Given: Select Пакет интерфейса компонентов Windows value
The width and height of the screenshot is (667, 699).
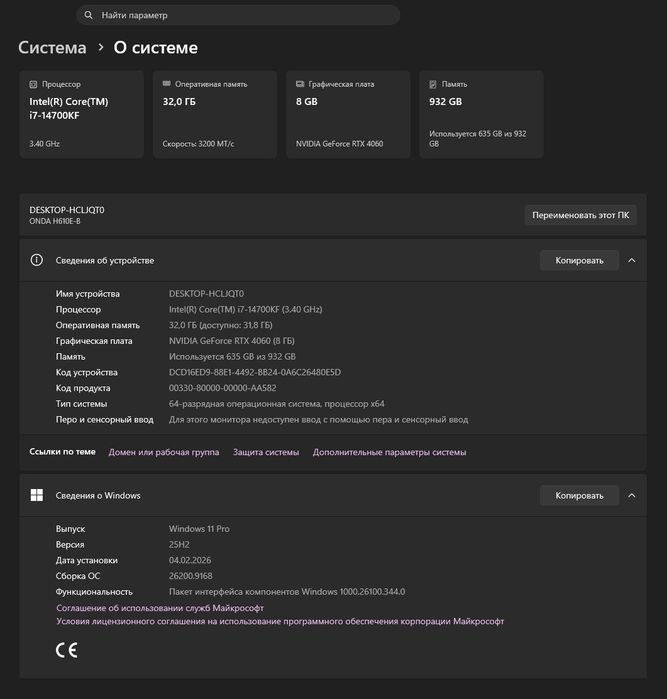Looking at the screenshot, I should tap(287, 592).
